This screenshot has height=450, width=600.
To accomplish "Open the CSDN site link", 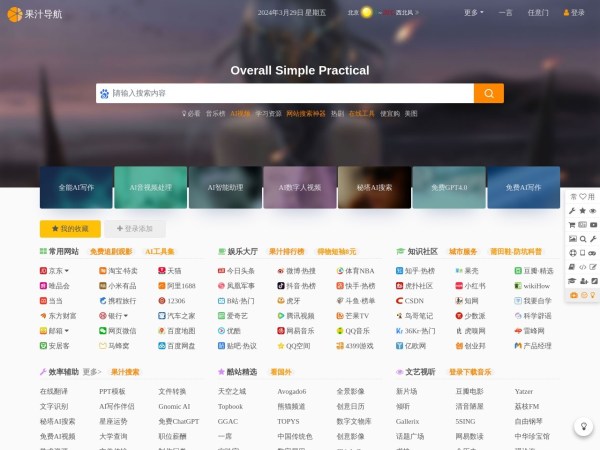I will (410, 301).
